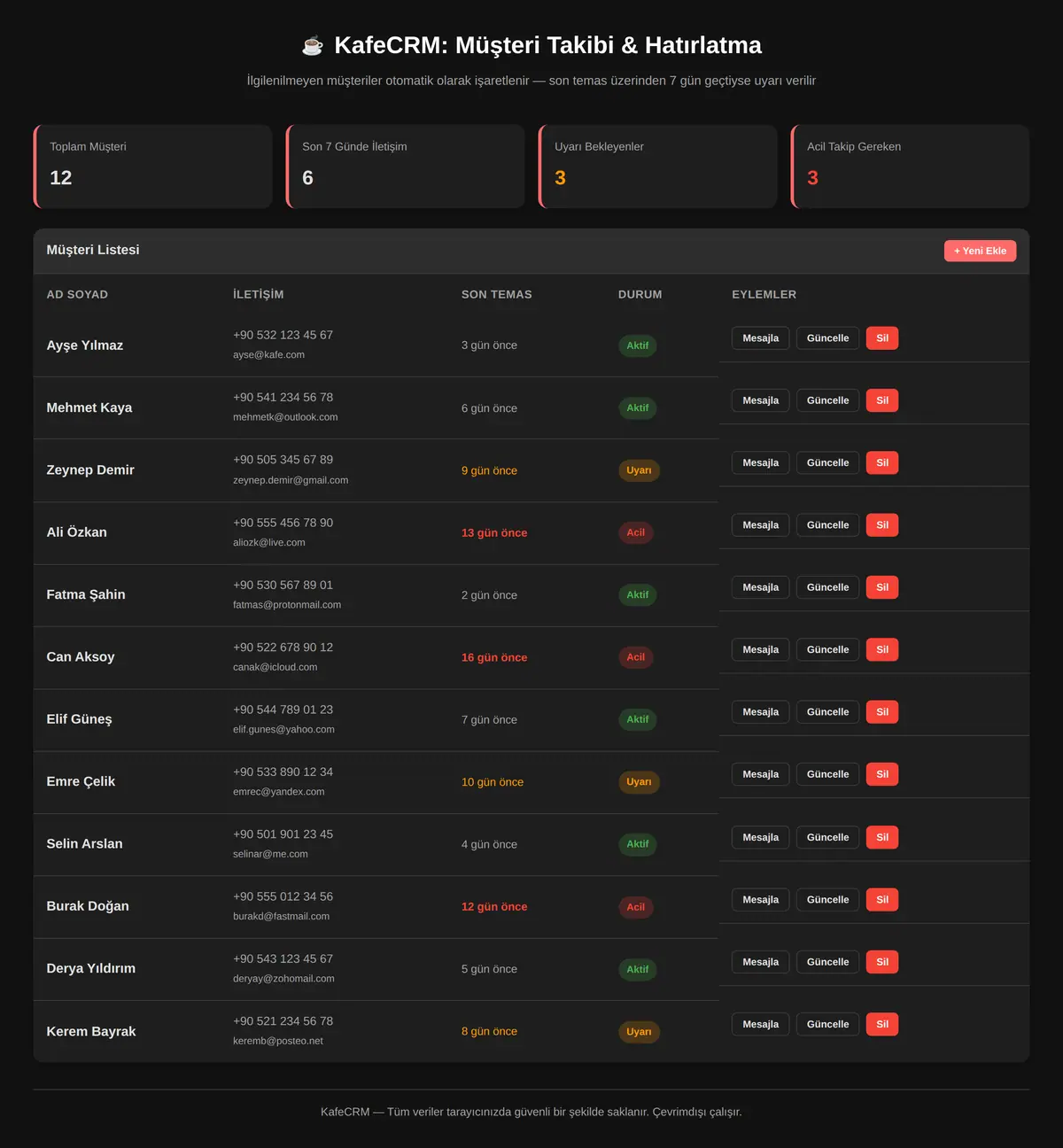Screen dimensions: 1063x1148
Task: Click the DURUM column header
Action: click(x=640, y=294)
